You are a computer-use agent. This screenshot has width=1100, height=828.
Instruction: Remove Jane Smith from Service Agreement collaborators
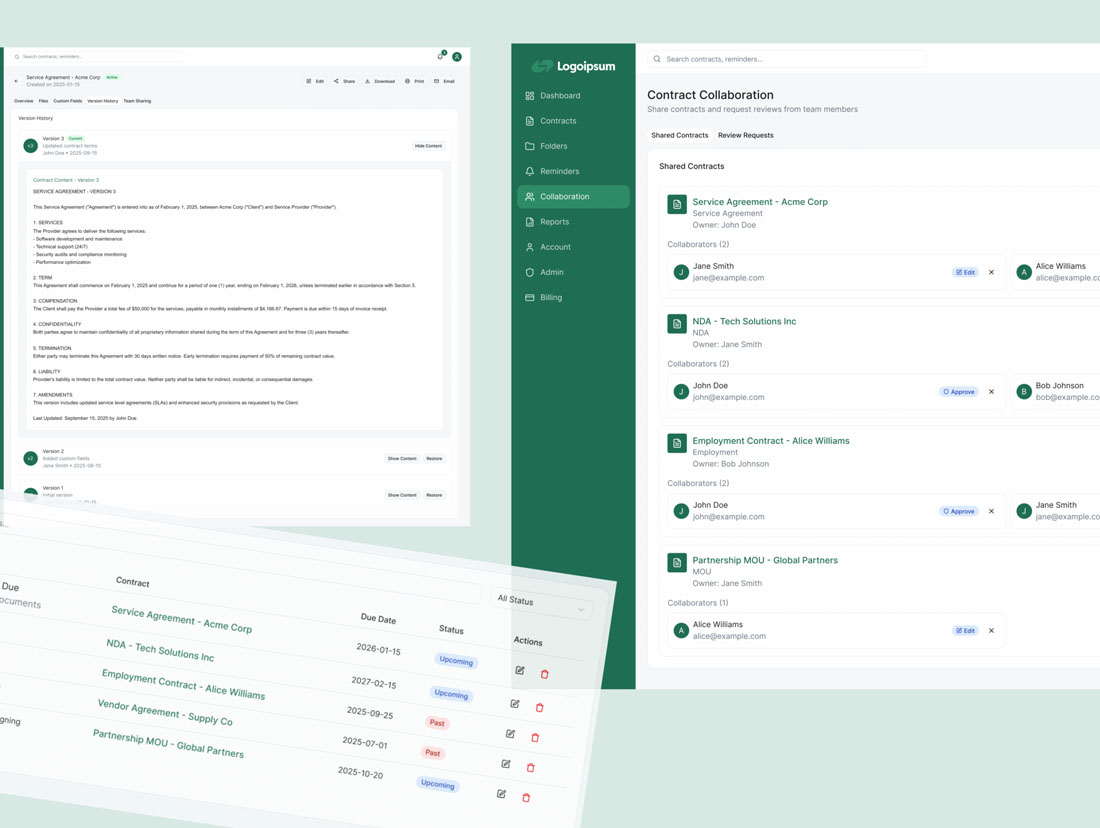(991, 272)
